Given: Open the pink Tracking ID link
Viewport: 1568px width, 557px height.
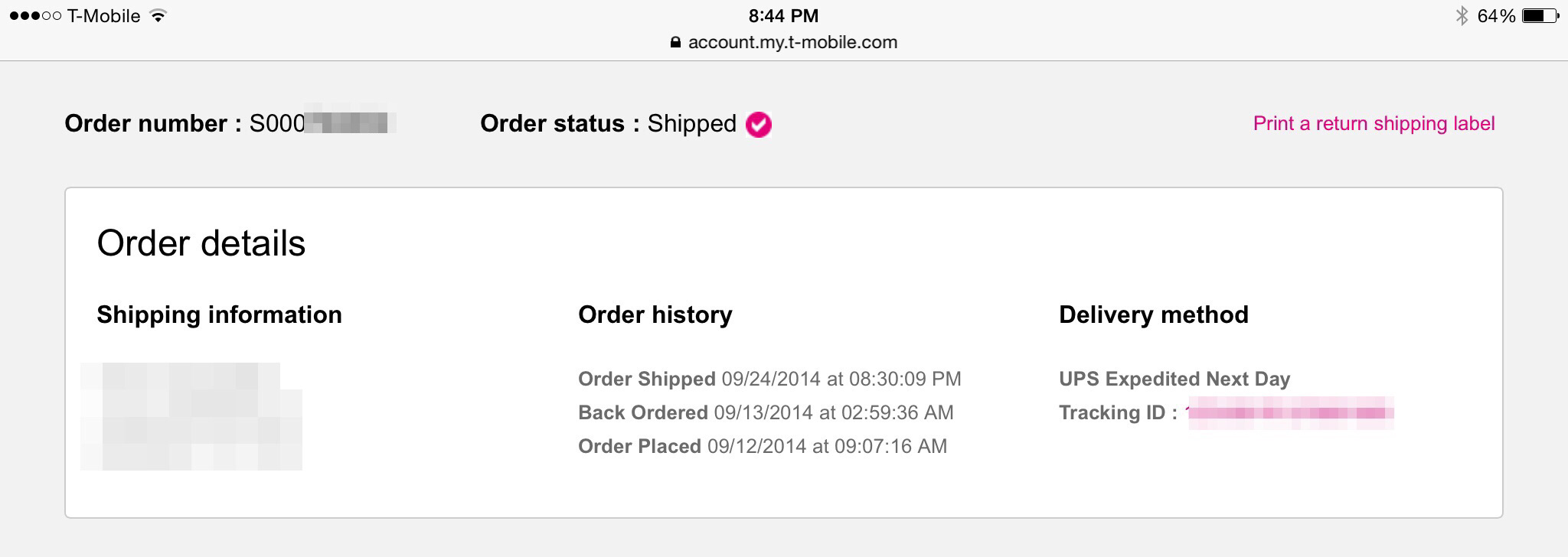Looking at the screenshot, I should pyautogui.click(x=1289, y=413).
